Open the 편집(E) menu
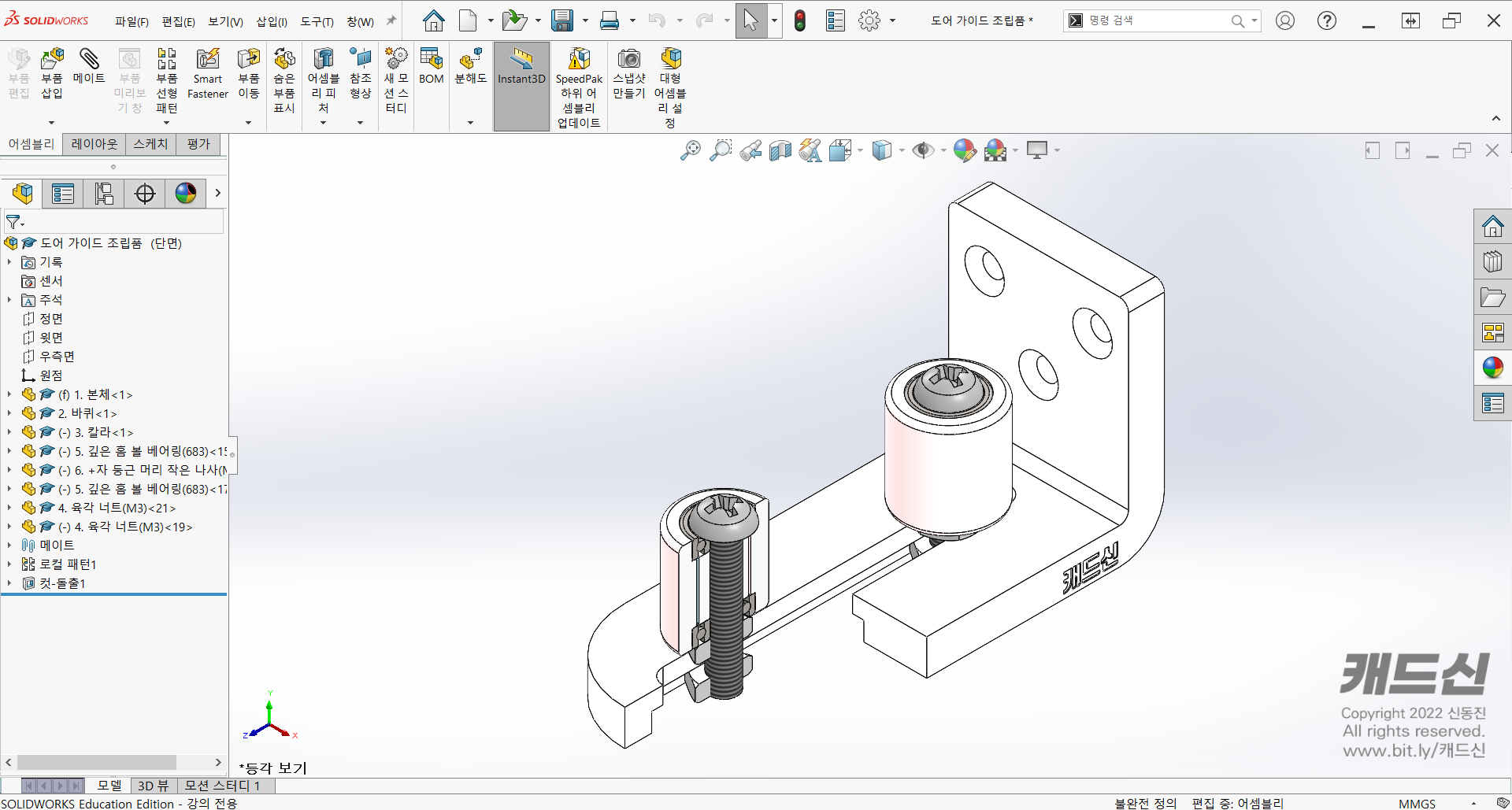The width and height of the screenshot is (1512, 810). pyautogui.click(x=178, y=21)
